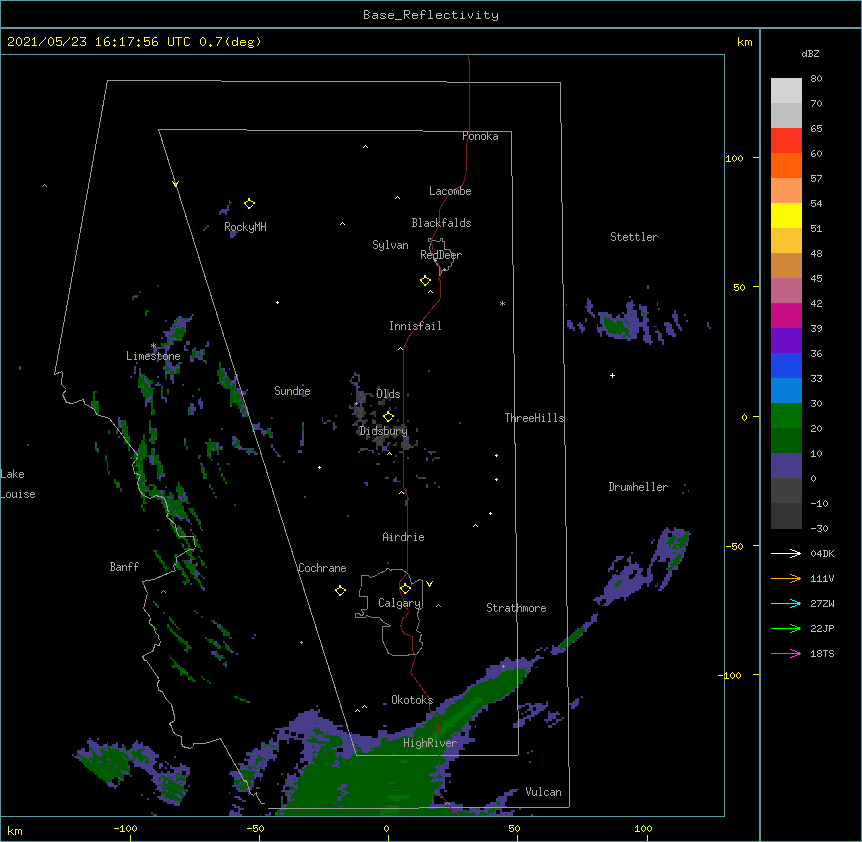Click the ThreeHills label
The height and width of the screenshot is (842, 862).
pyautogui.click(x=534, y=418)
